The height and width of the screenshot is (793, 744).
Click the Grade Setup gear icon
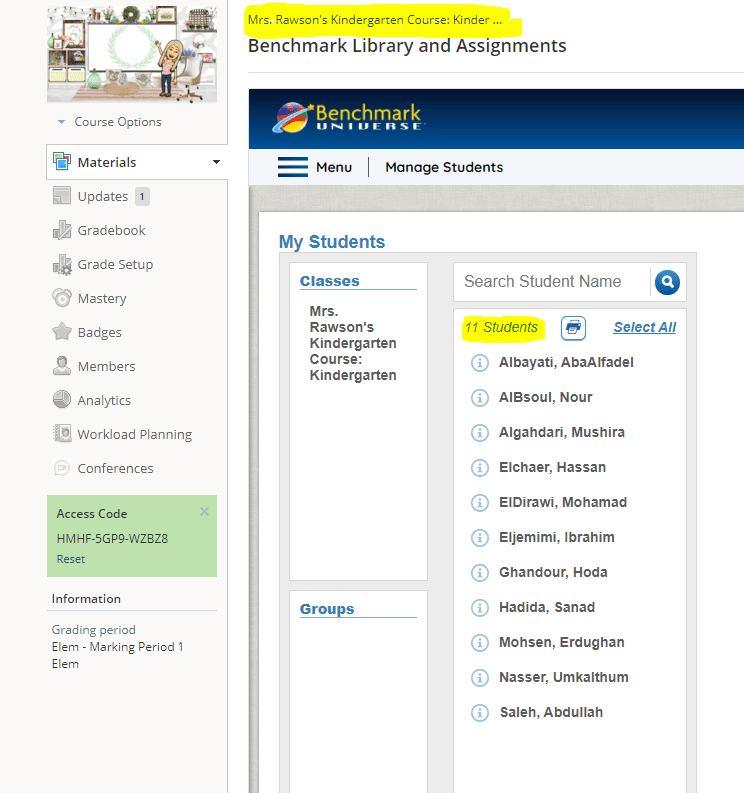click(62, 265)
